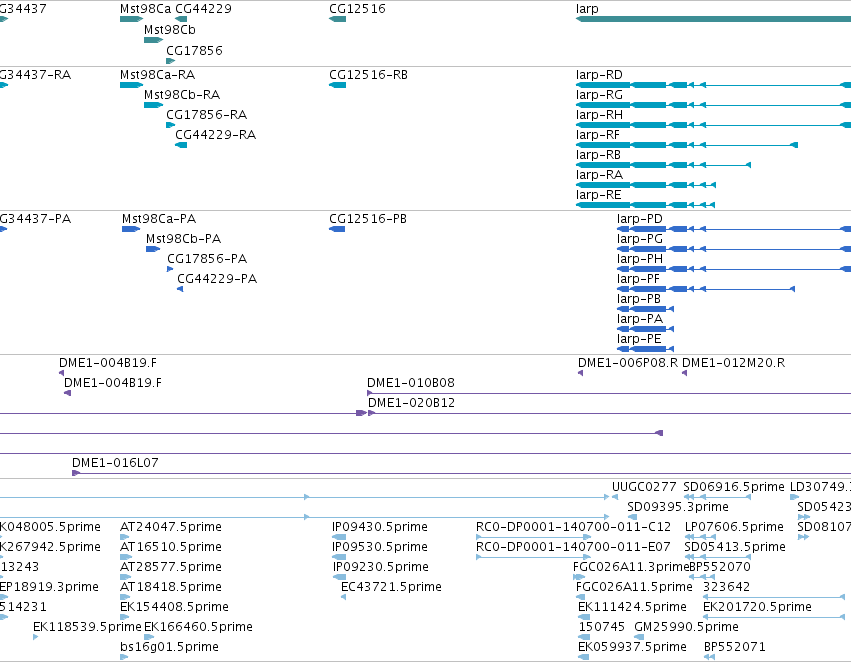
Task: Click the Mst98Cb-PA protein label
Action: [183, 239]
